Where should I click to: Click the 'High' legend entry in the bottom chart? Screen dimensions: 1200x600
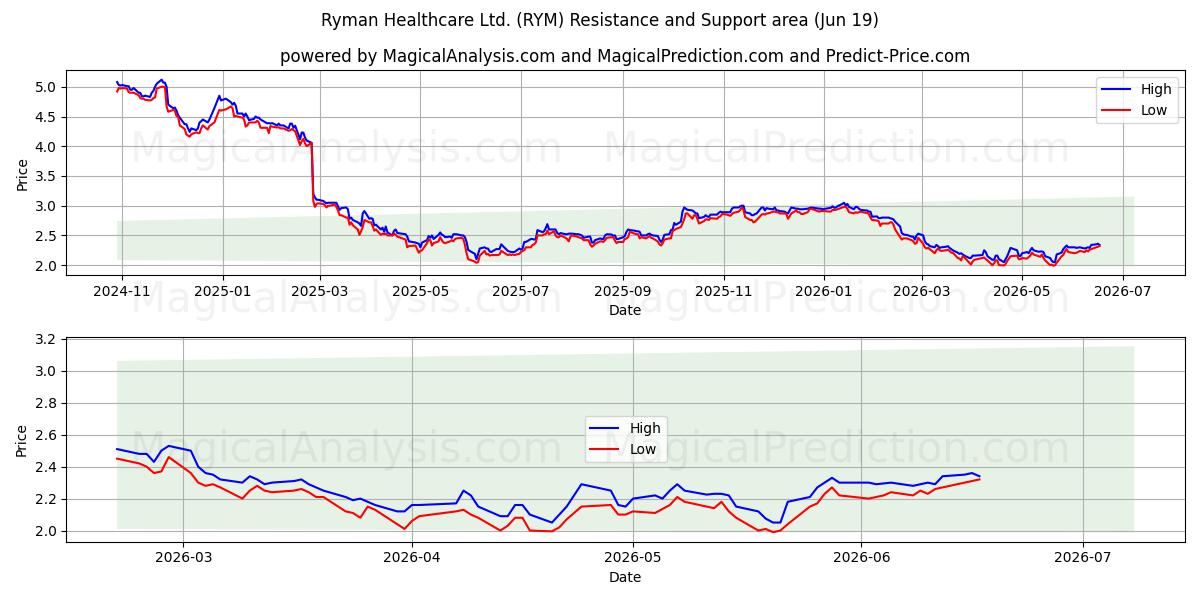click(x=624, y=428)
